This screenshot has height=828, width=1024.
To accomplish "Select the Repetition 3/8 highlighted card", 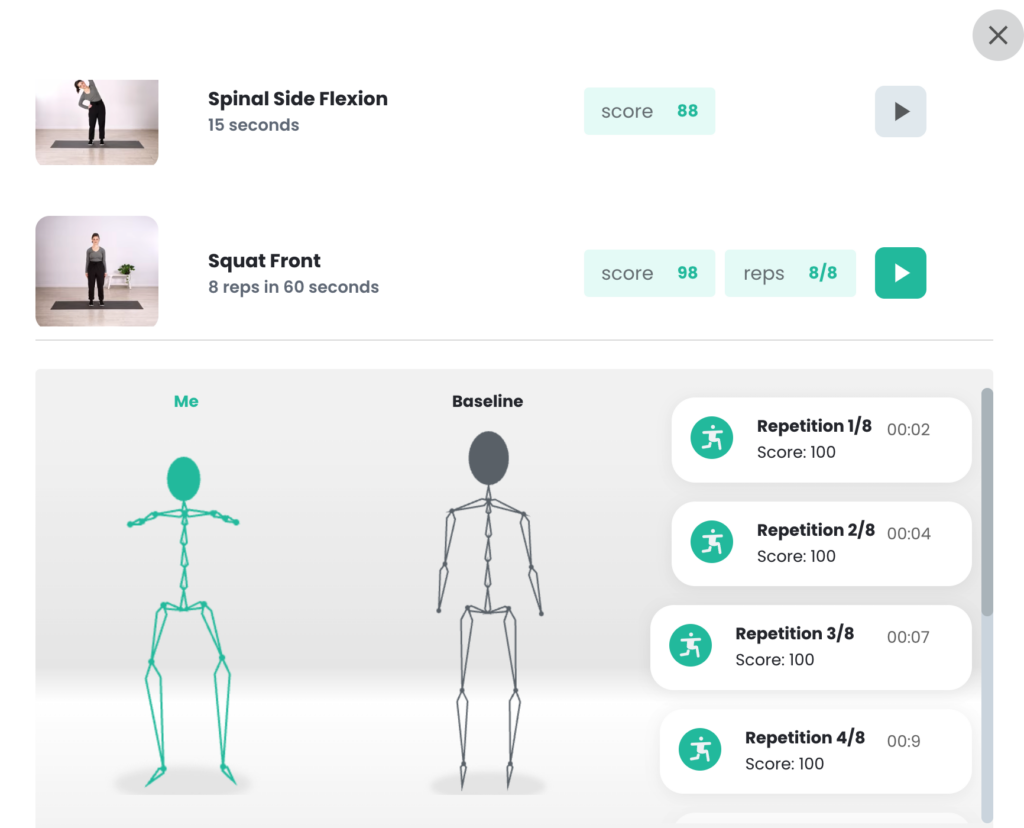I will tap(810, 647).
